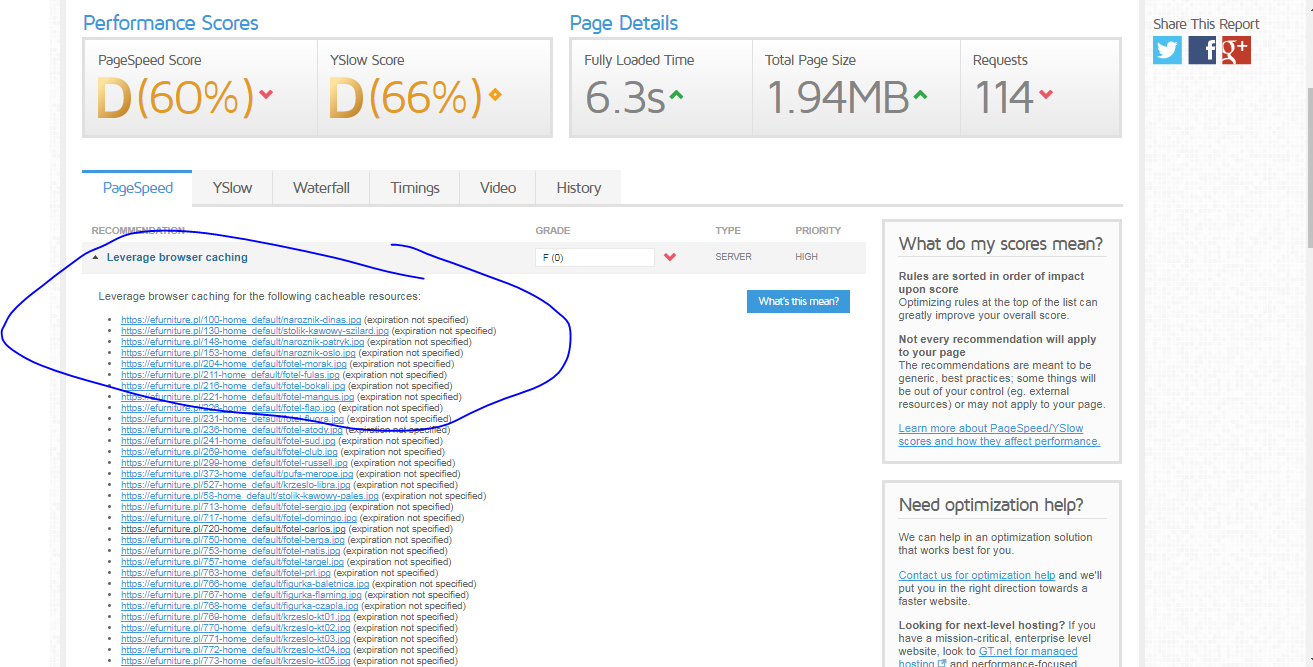This screenshot has width=1313, height=667.
Task: Open the fotel-morak.jpg resource link
Action: coord(234,364)
